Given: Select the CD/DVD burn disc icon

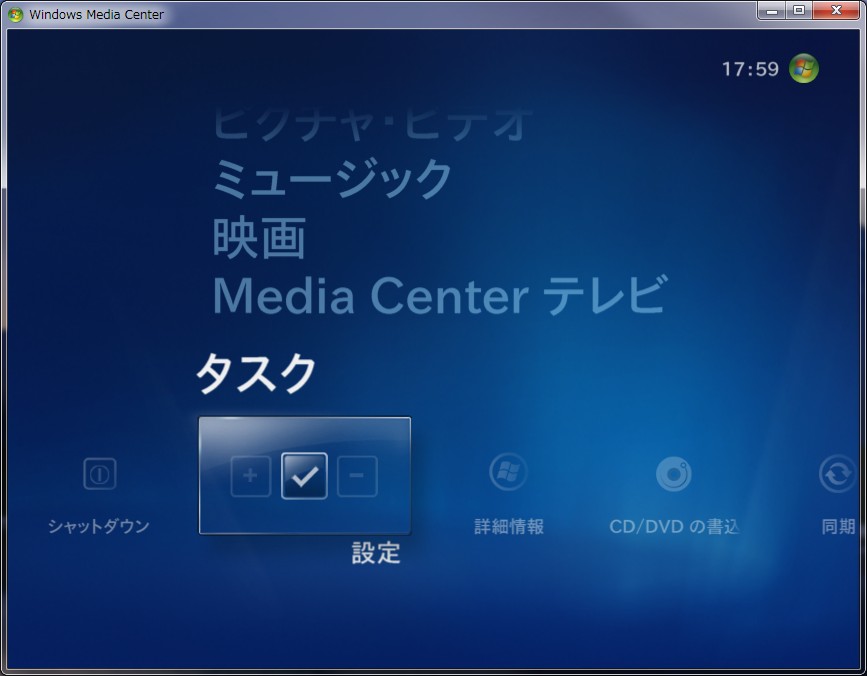Looking at the screenshot, I should [x=673, y=473].
